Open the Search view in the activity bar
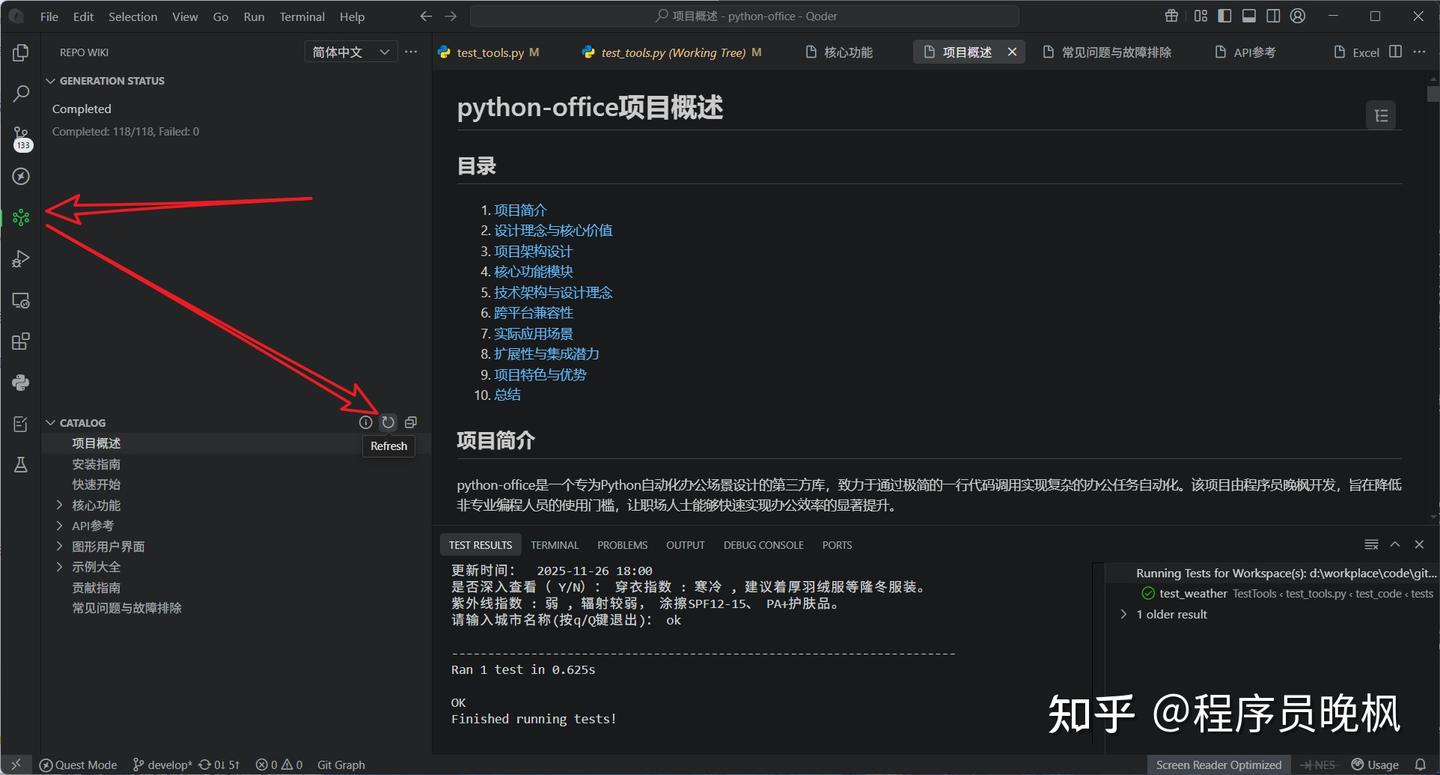Screen dimensions: 1440x775 pos(20,93)
